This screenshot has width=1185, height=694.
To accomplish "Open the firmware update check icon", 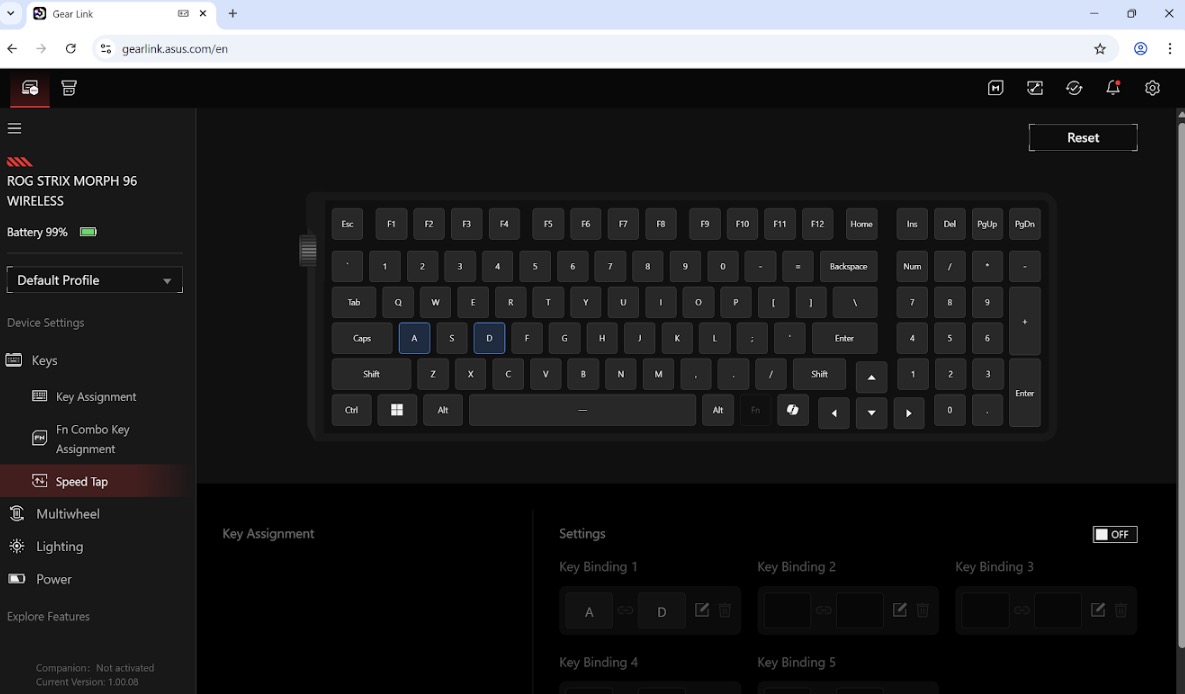I will point(1074,88).
